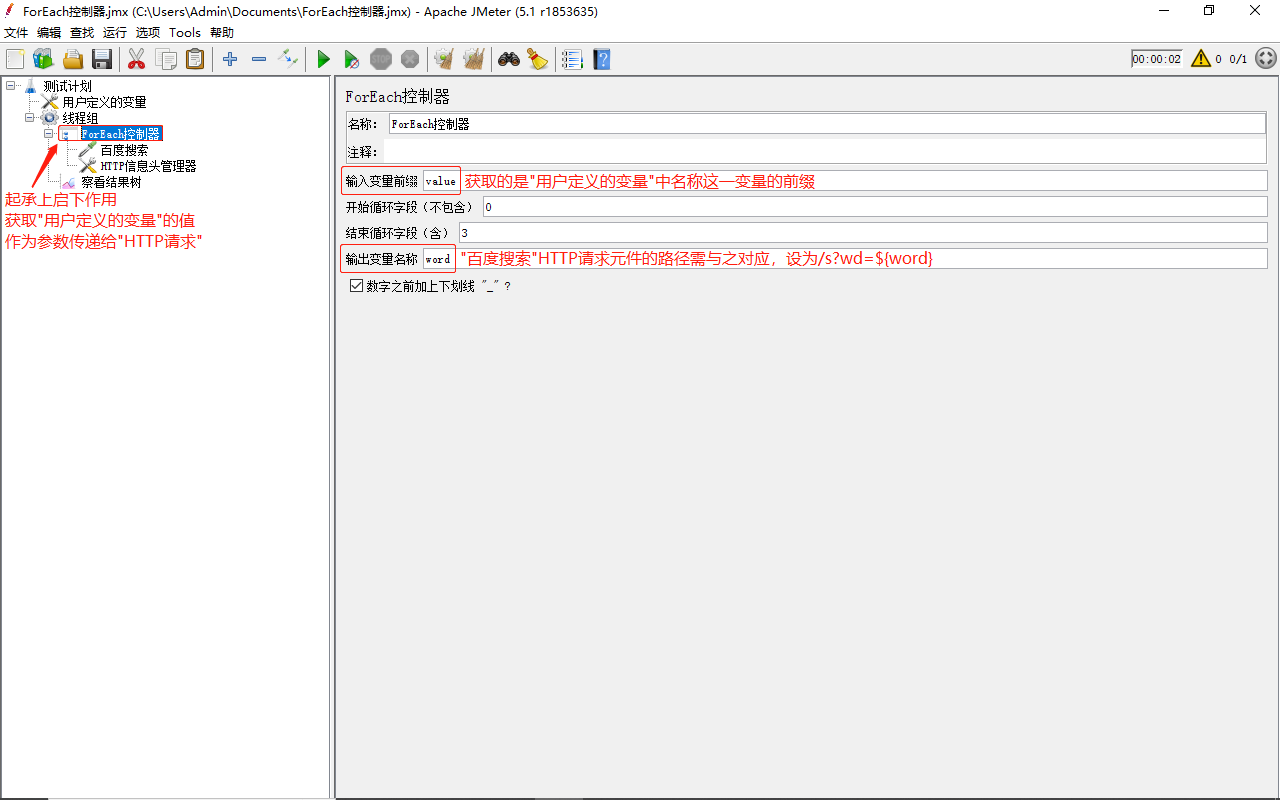Click the 注释 comment field
The image size is (1280, 800).
pyautogui.click(x=825, y=152)
